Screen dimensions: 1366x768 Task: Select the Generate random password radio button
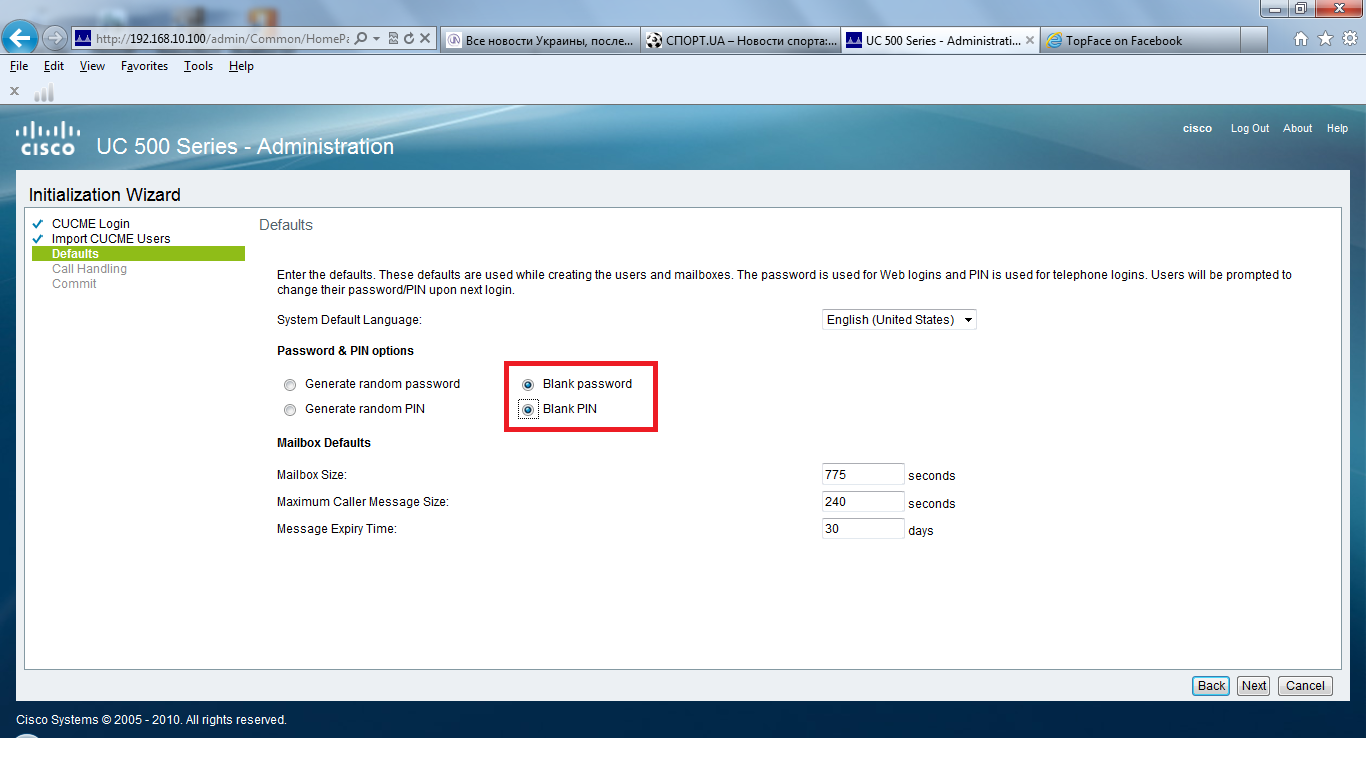click(290, 384)
